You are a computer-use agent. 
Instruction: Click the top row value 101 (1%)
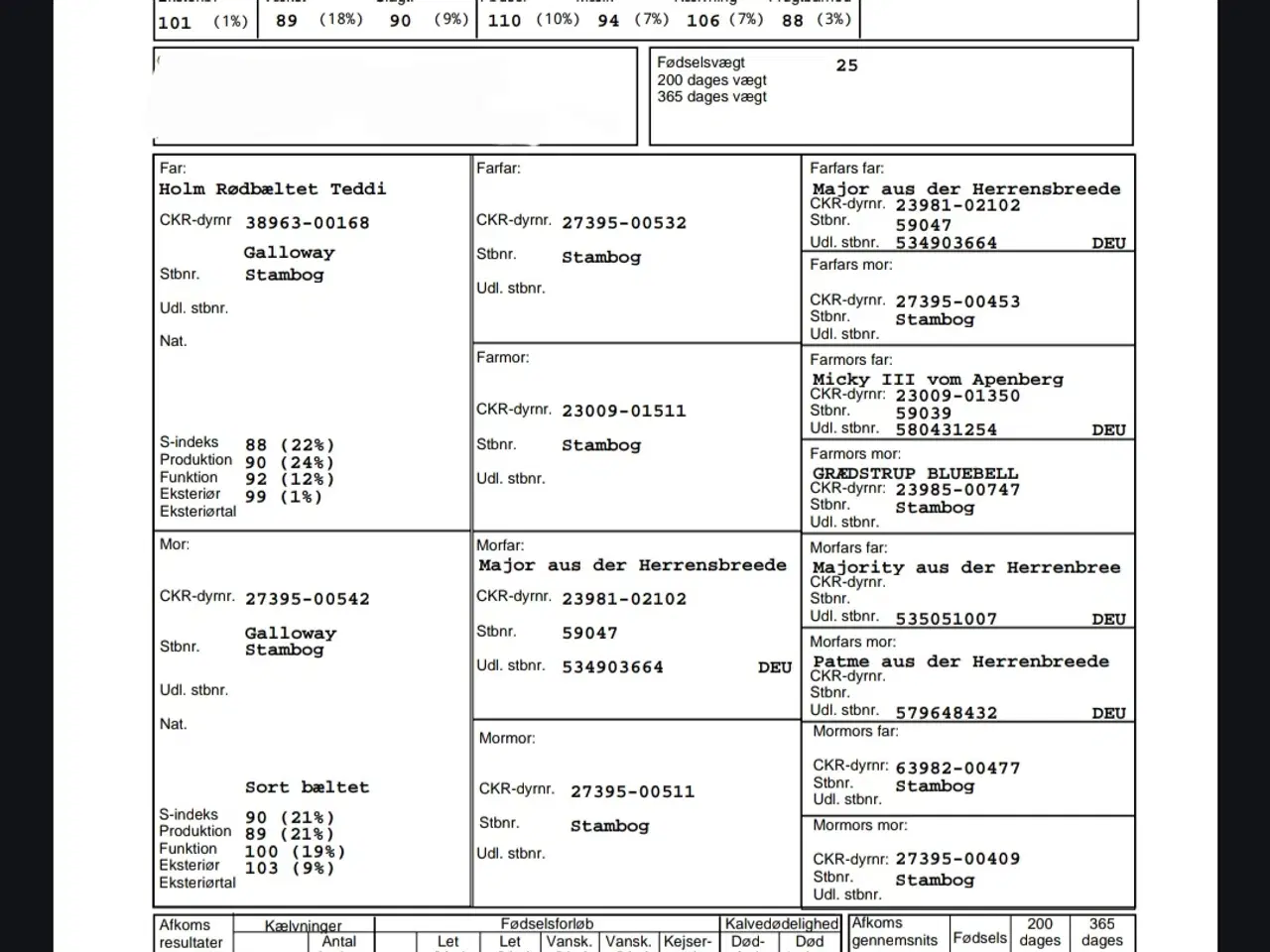click(202, 22)
